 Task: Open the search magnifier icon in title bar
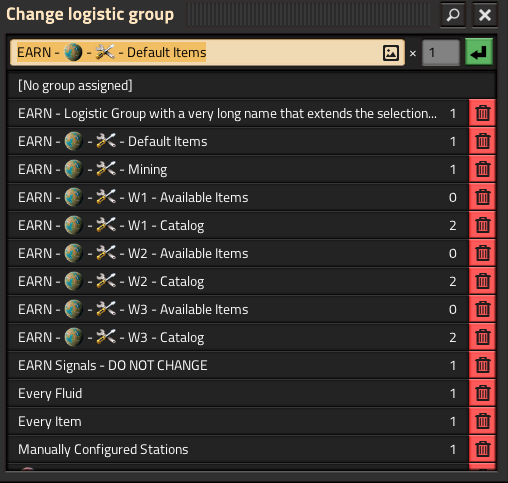tap(453, 14)
